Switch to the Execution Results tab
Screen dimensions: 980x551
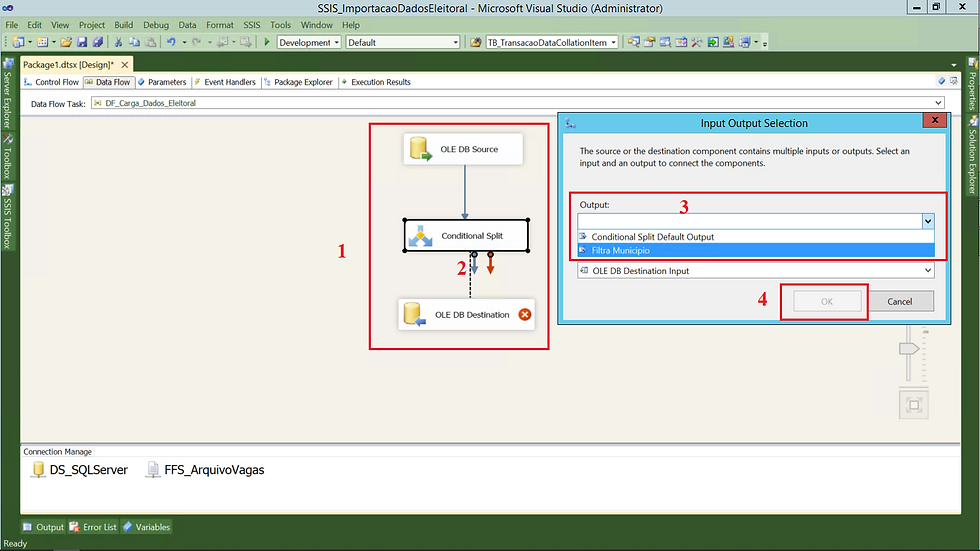click(376, 82)
